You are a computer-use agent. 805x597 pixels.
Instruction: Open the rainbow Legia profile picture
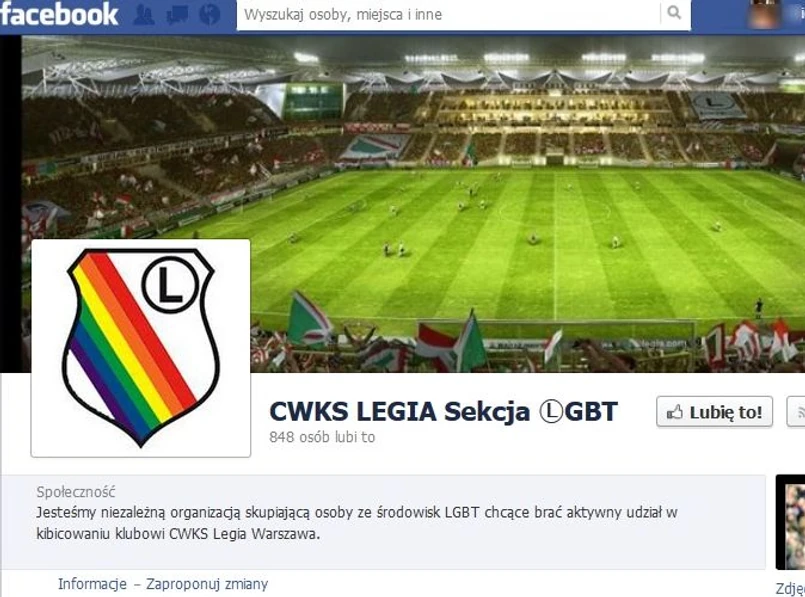pyautogui.click(x=141, y=348)
